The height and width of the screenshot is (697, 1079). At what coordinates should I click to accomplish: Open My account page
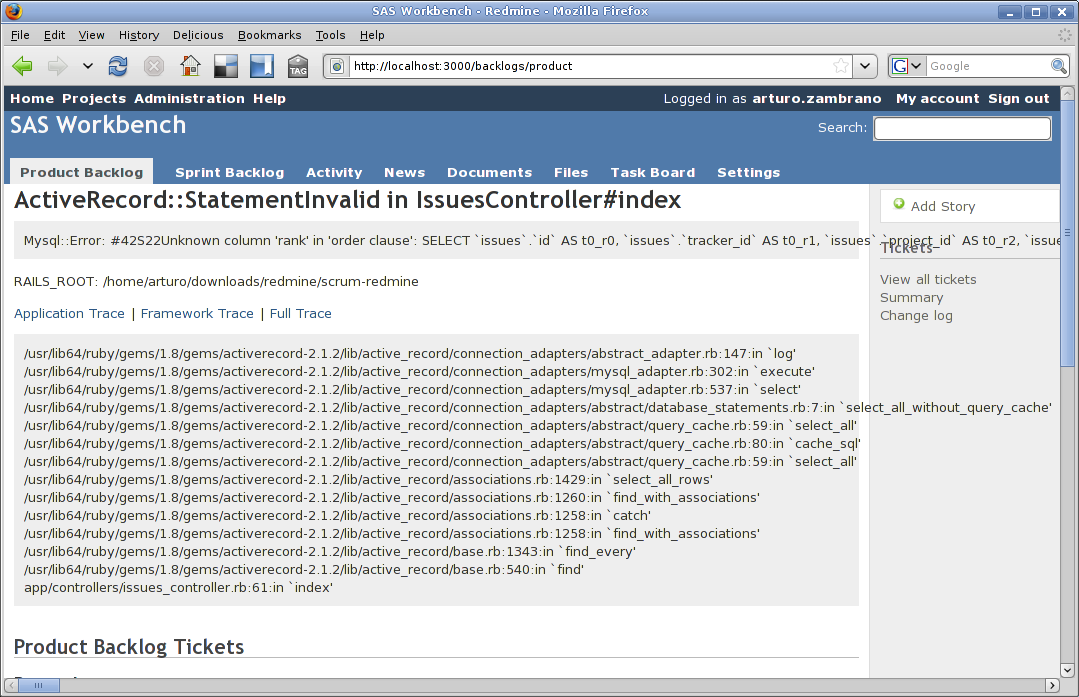tap(937, 98)
